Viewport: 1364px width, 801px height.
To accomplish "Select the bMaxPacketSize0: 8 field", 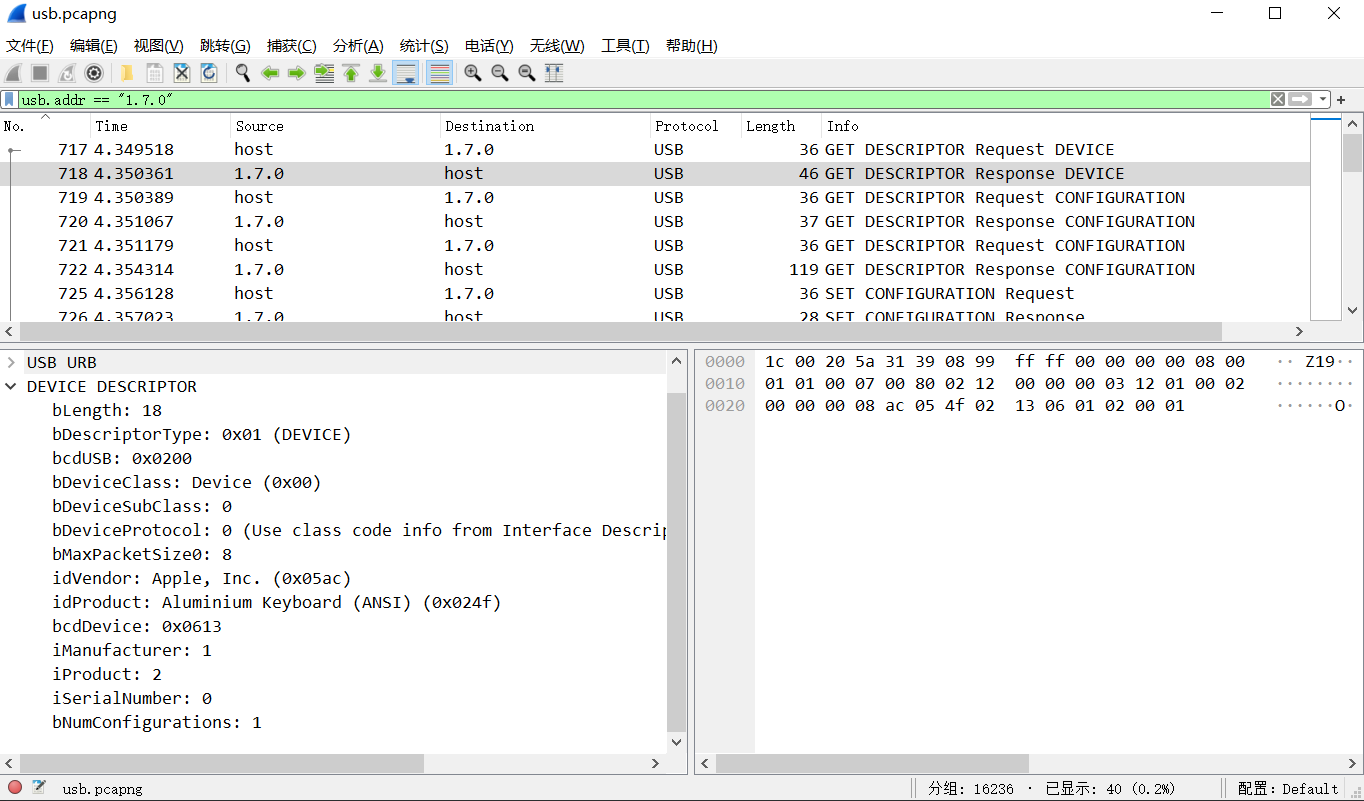I will (x=142, y=554).
